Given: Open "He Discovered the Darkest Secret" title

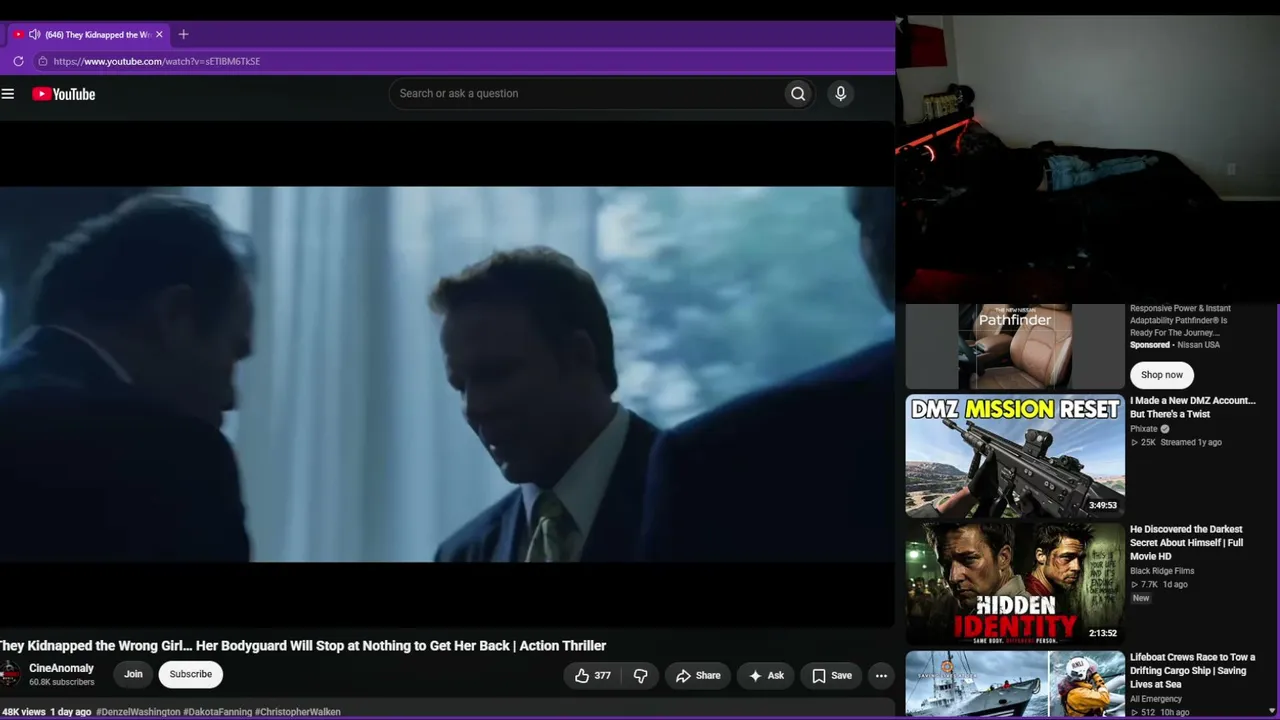Looking at the screenshot, I should pyautogui.click(x=1187, y=543).
